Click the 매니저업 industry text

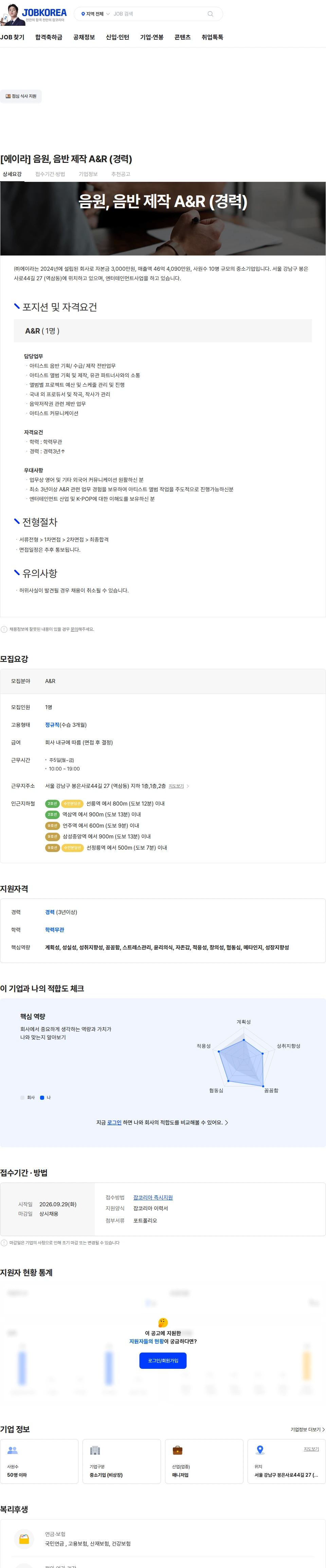(180, 1475)
